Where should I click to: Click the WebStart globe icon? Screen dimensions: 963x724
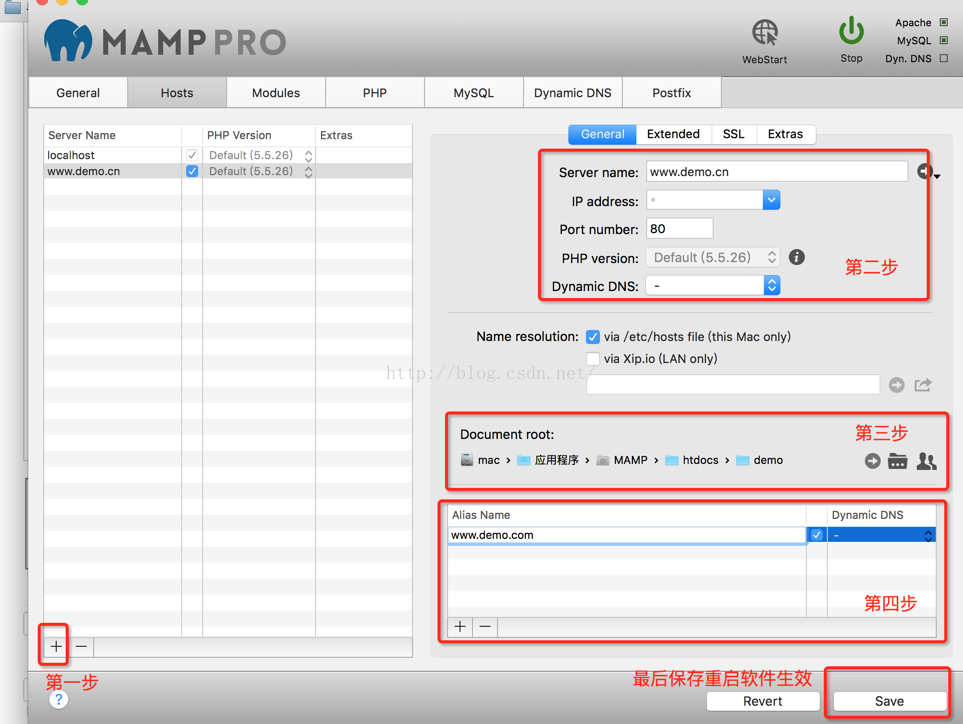(x=765, y=33)
